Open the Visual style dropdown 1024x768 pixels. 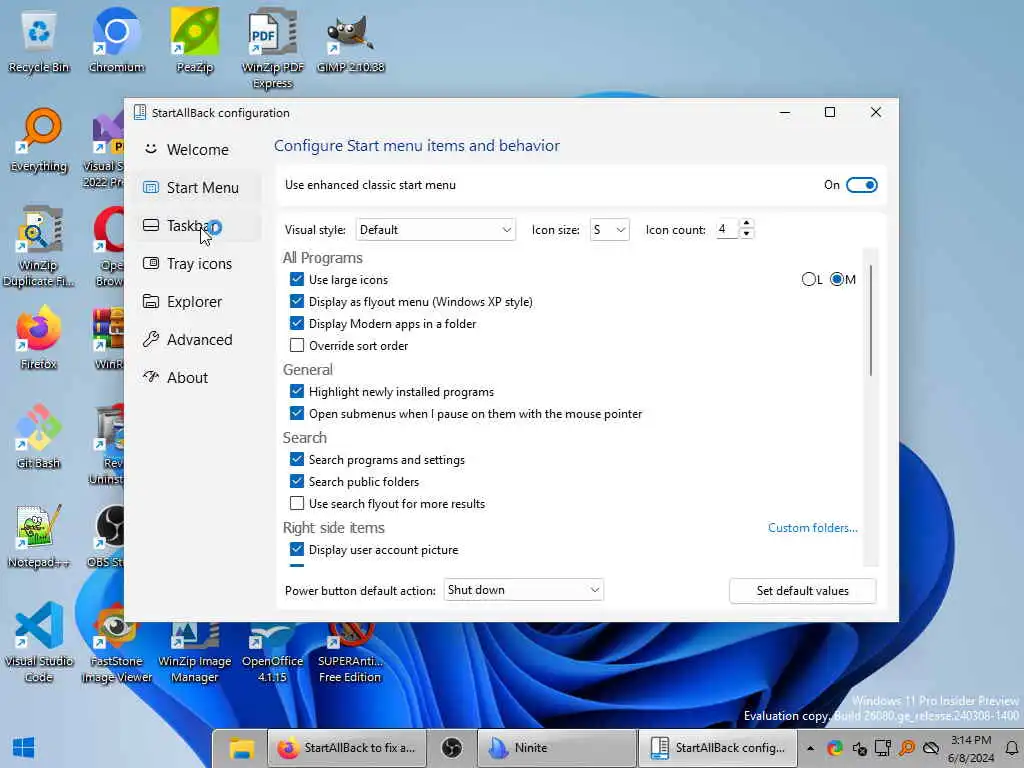click(436, 230)
